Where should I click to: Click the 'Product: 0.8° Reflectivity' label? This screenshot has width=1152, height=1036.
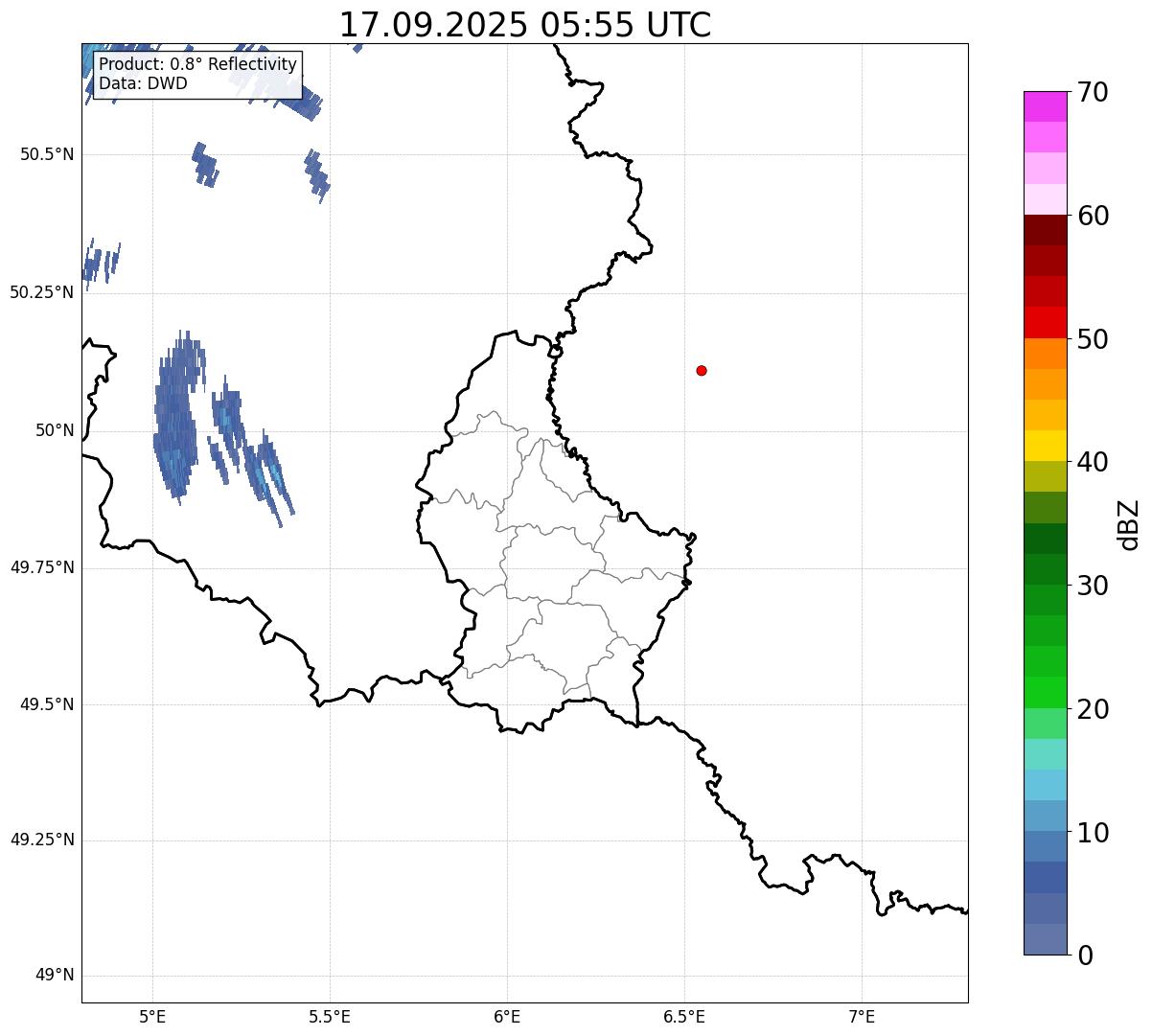point(198,64)
